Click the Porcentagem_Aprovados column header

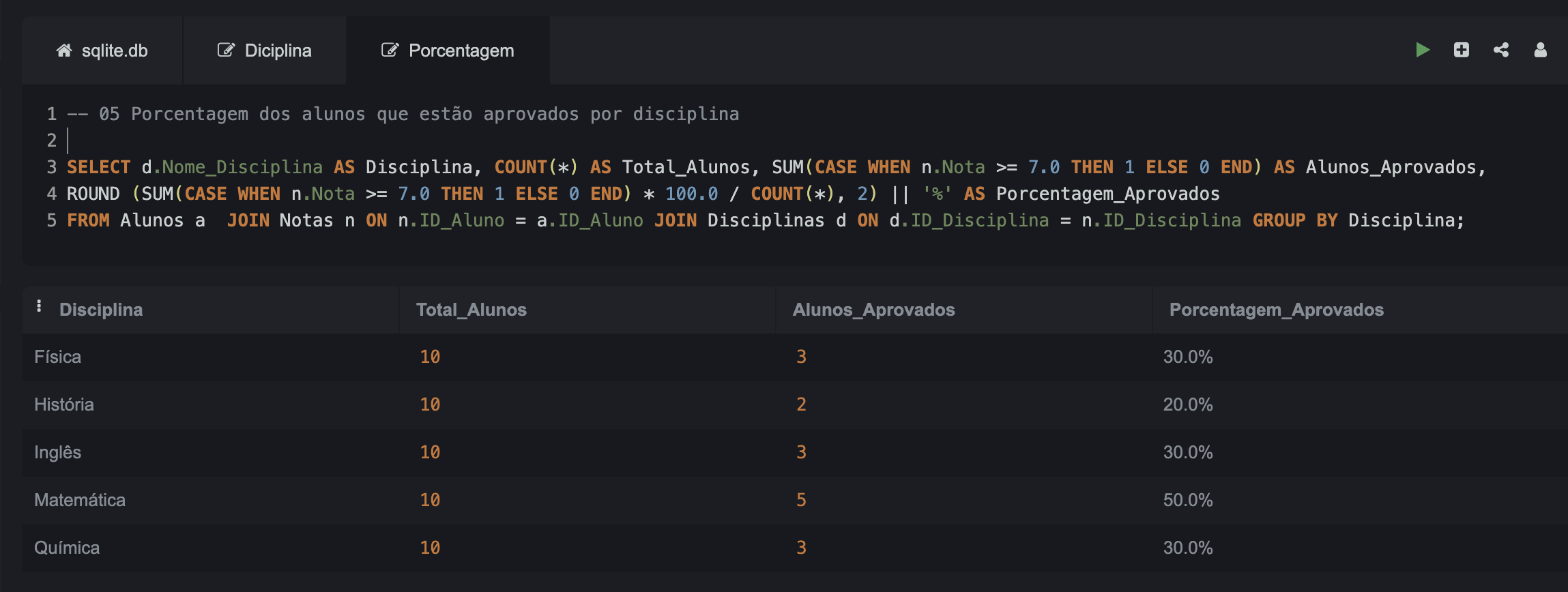point(1277,310)
